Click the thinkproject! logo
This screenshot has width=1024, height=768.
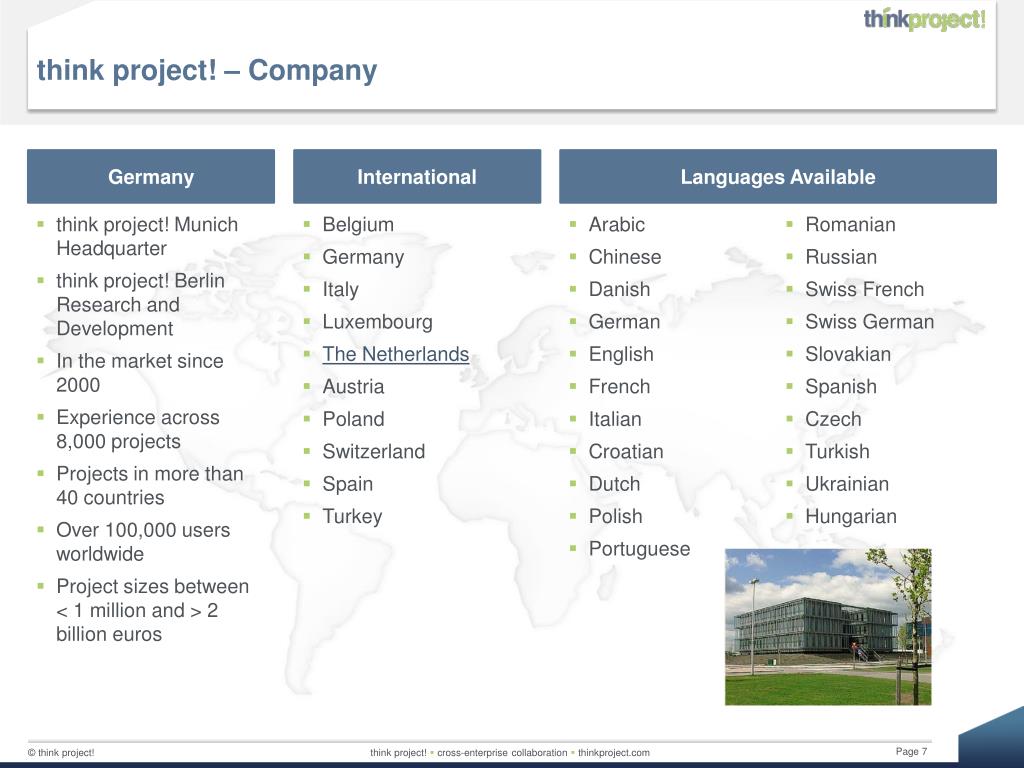click(924, 20)
